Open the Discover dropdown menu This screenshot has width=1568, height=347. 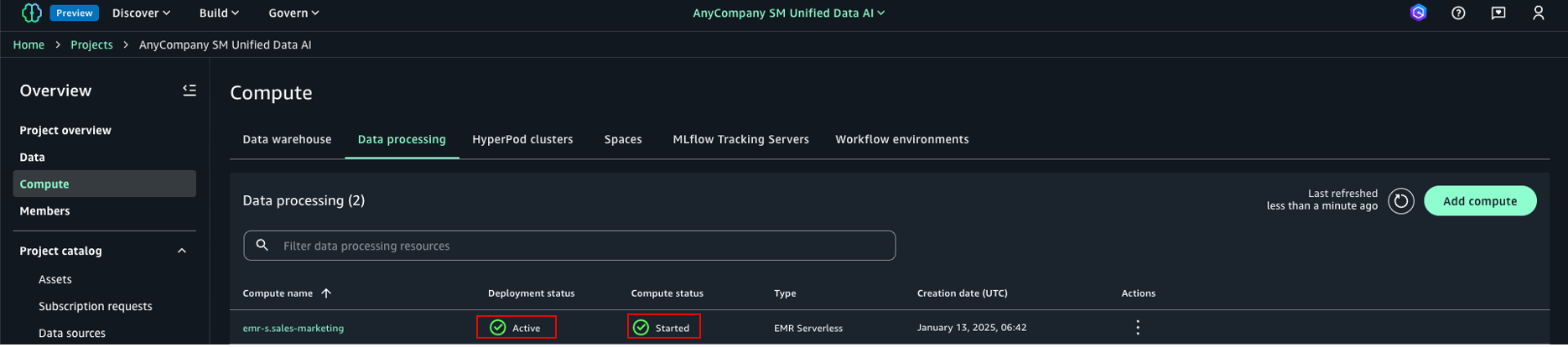point(141,13)
